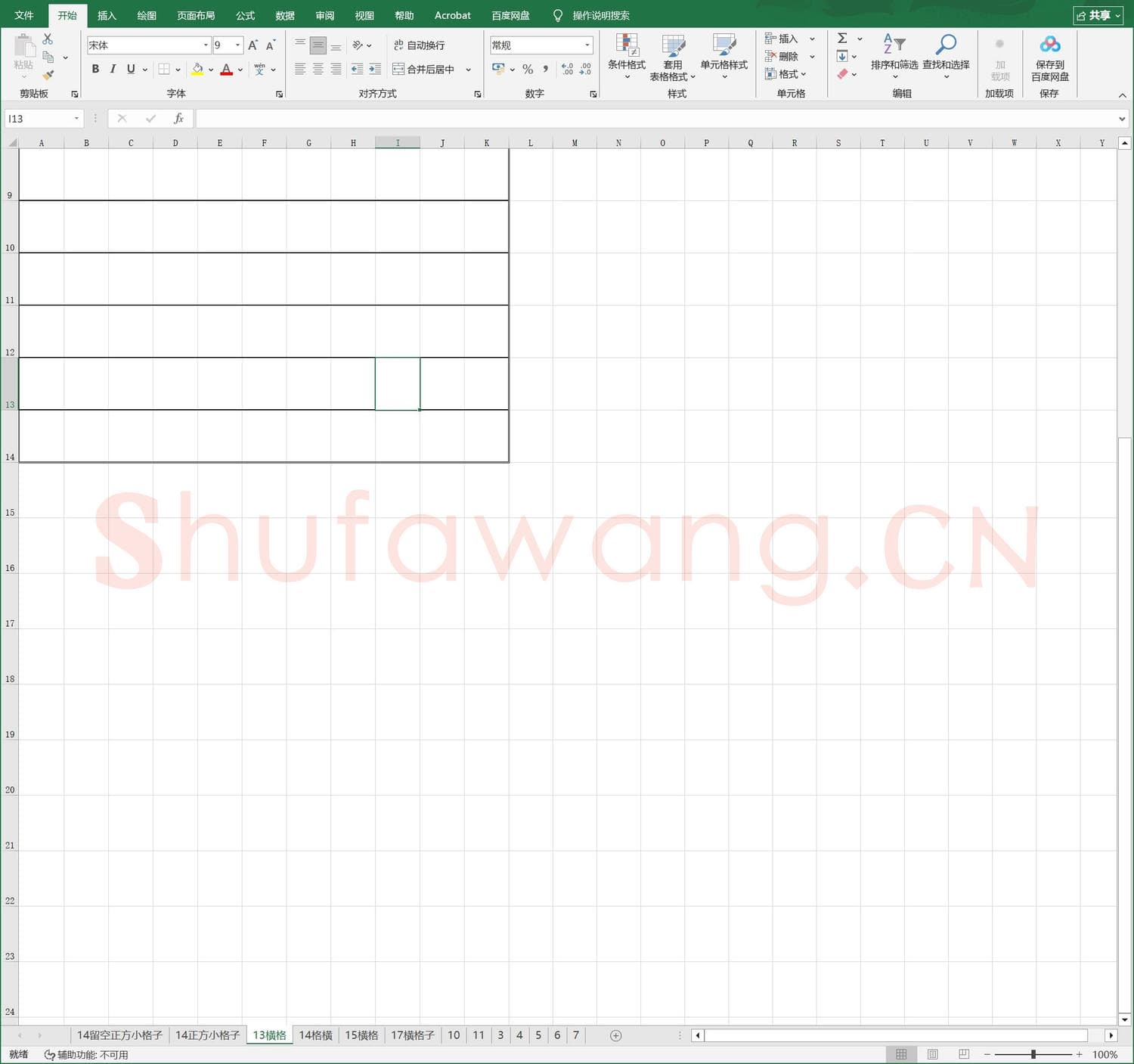Click the text orientation icon
1134x1064 pixels.
pyautogui.click(x=358, y=45)
